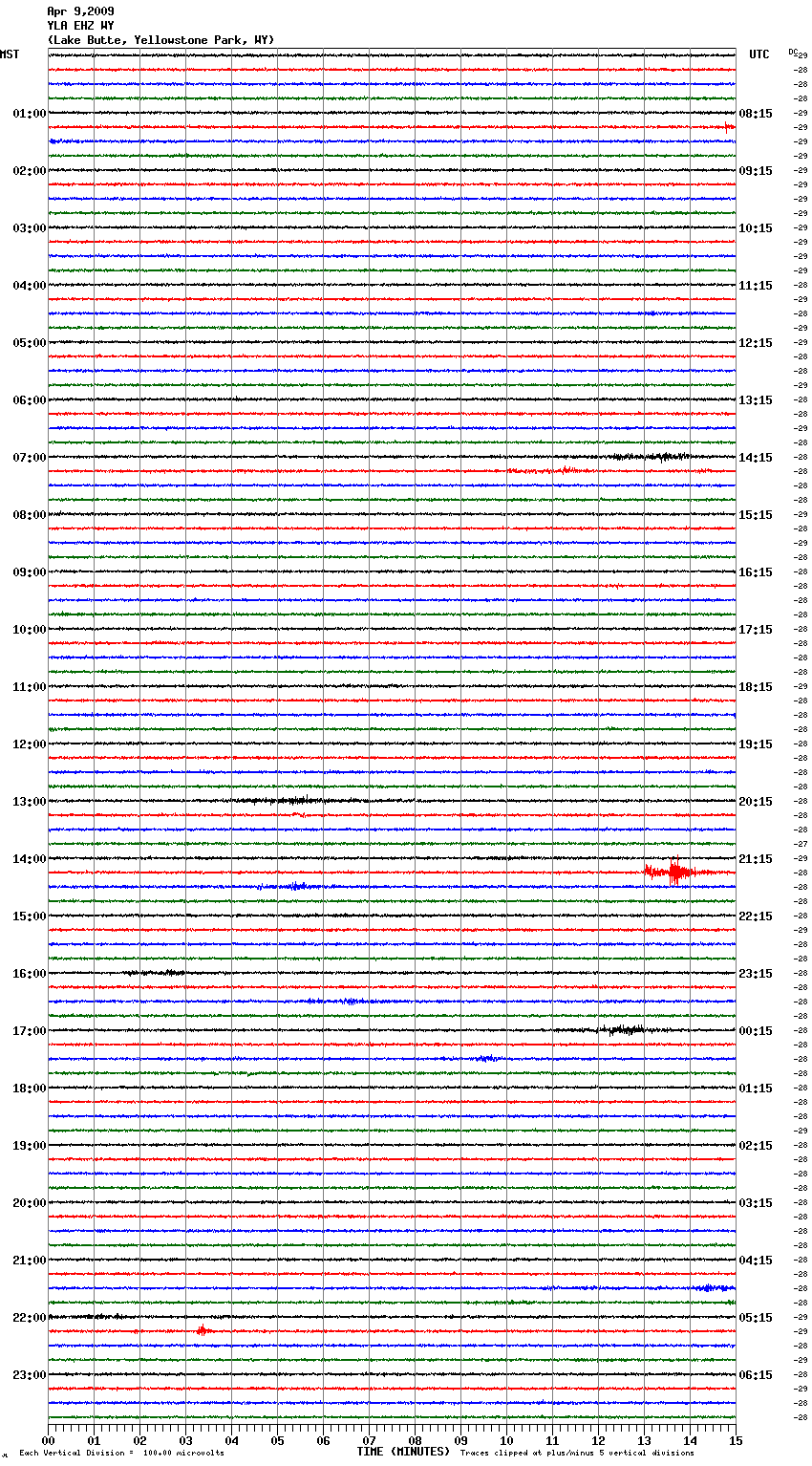The width and height of the screenshot is (812, 1466).
Task: Click the 18:15 UTC time label
Action: (756, 687)
